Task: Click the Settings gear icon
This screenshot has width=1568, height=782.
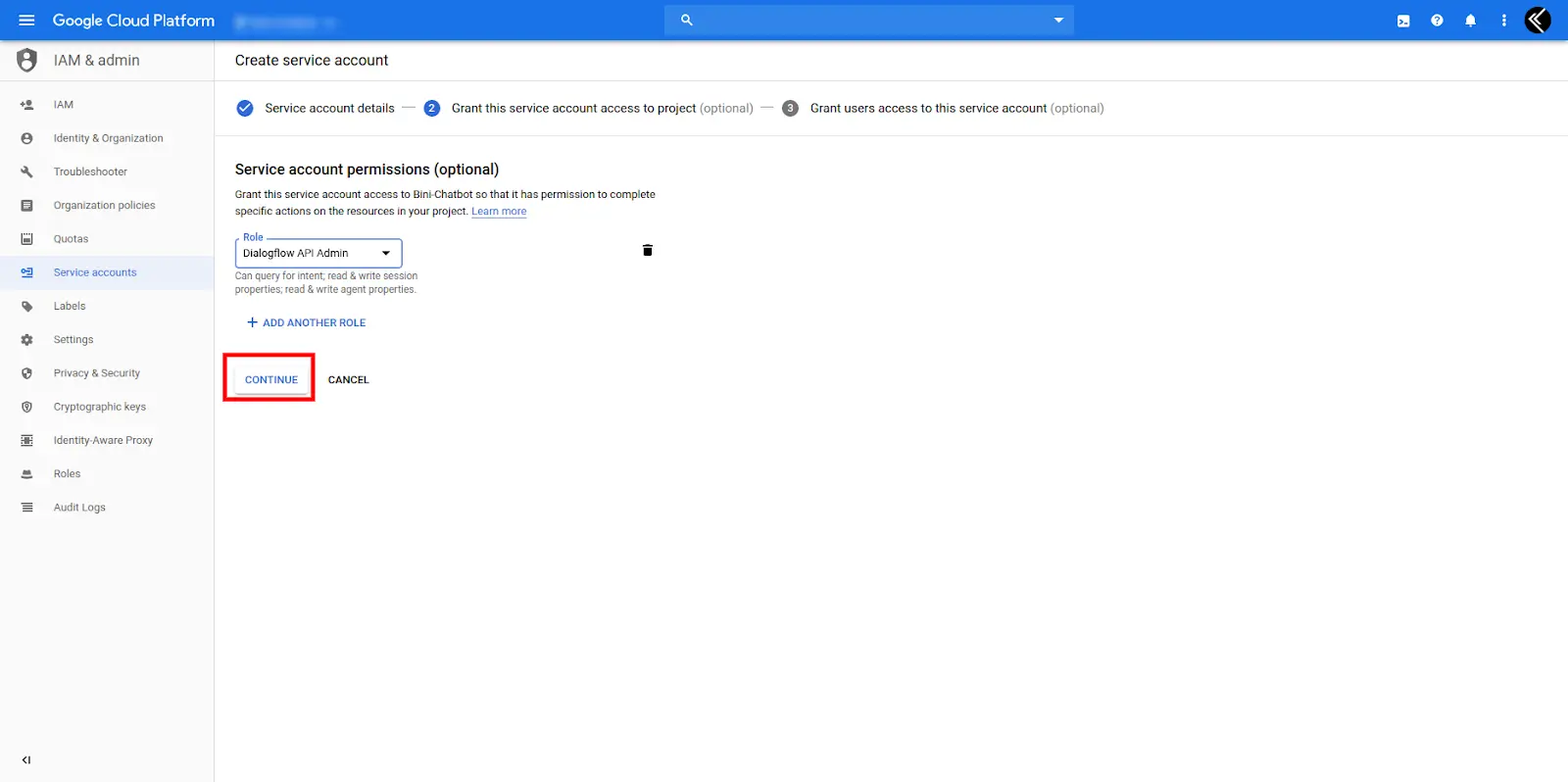Action: point(27,340)
